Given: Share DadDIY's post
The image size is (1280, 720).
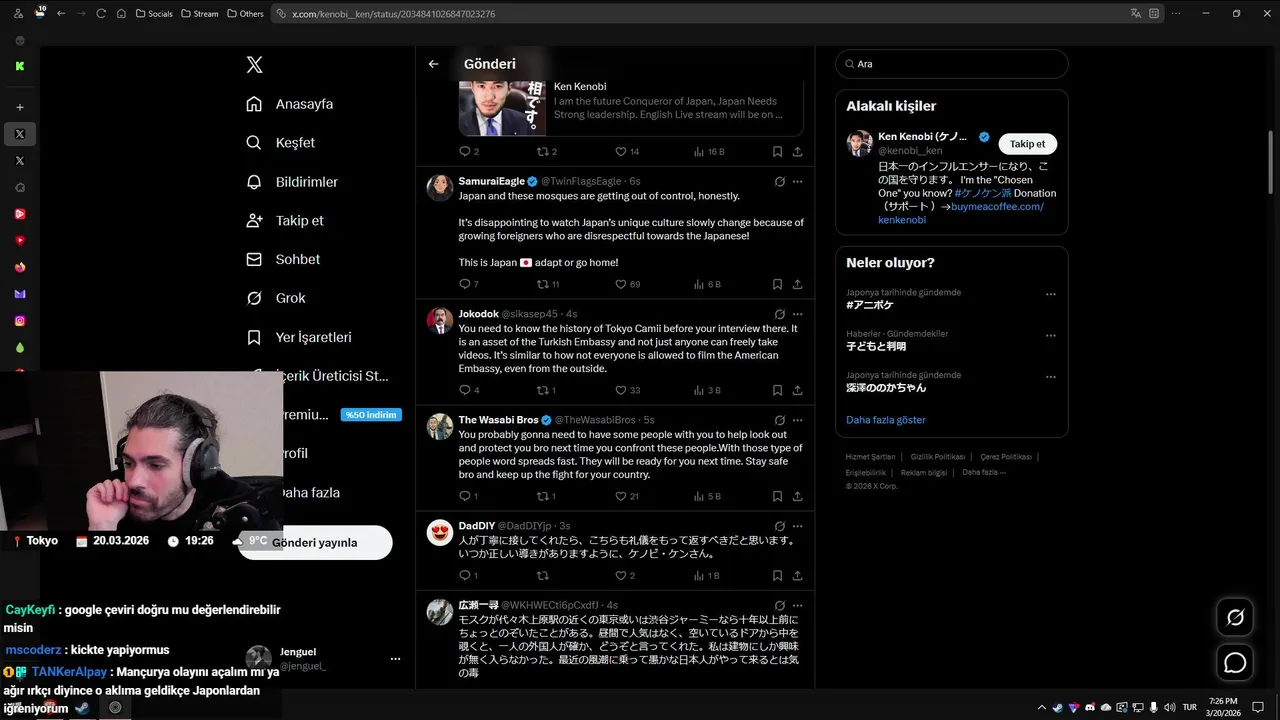Looking at the screenshot, I should click(797, 576).
